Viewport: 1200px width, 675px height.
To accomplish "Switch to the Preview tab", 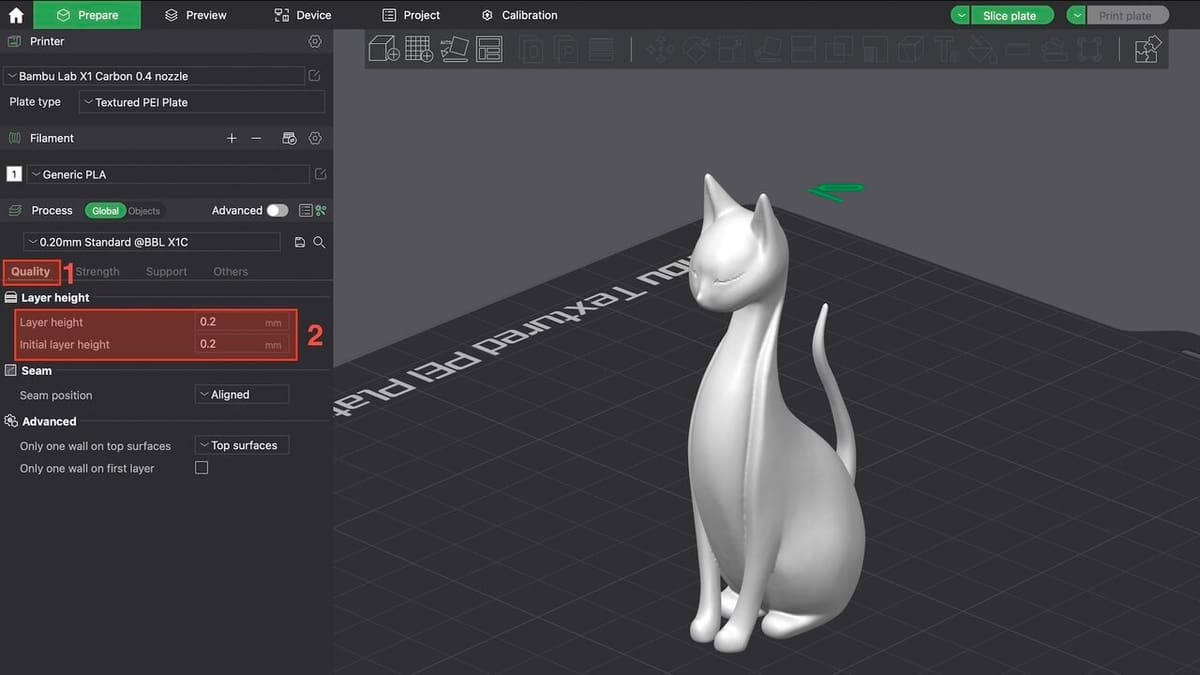I will [x=196, y=15].
